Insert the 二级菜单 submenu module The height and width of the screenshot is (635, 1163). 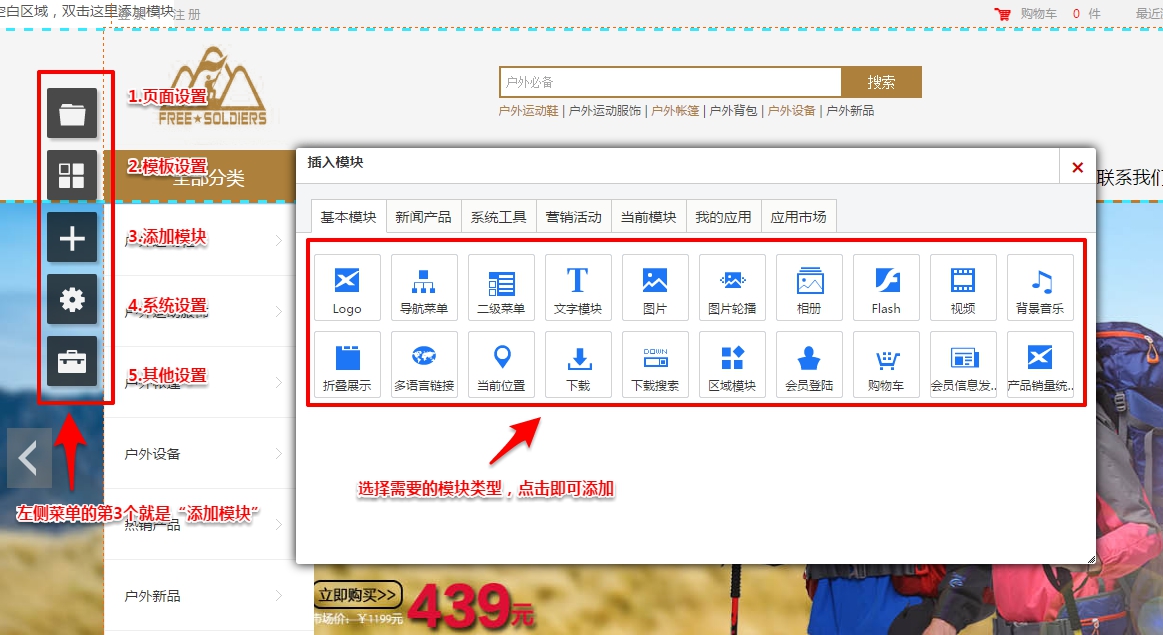(501, 287)
